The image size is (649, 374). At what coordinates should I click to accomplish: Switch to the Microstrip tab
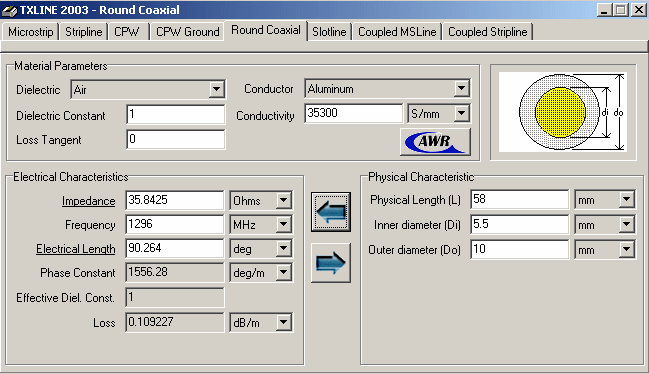click(x=30, y=32)
